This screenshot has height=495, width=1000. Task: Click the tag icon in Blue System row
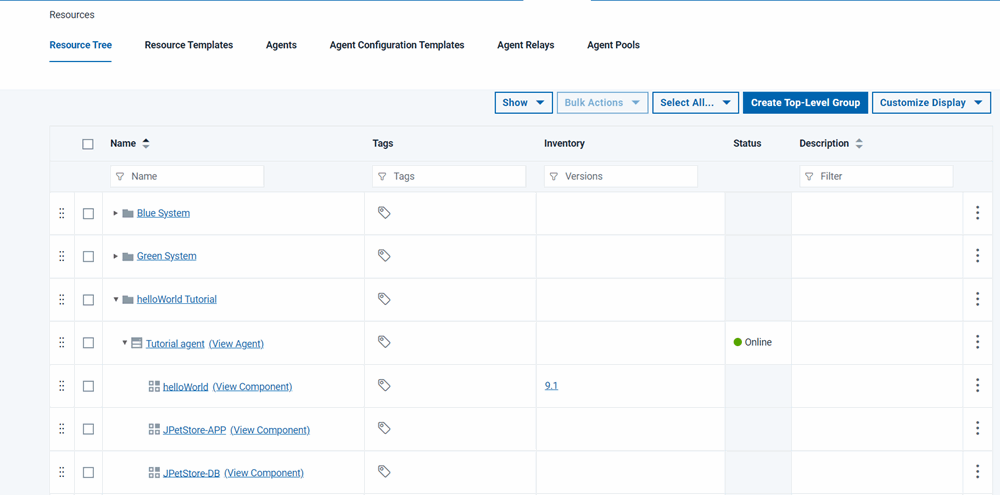coord(383,213)
